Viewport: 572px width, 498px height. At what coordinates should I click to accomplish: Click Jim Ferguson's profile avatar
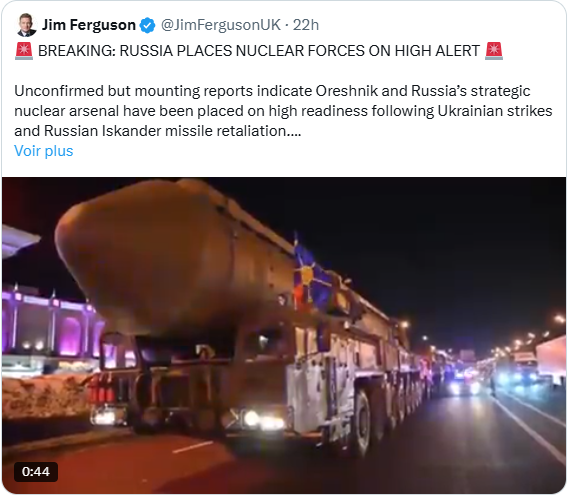26,25
